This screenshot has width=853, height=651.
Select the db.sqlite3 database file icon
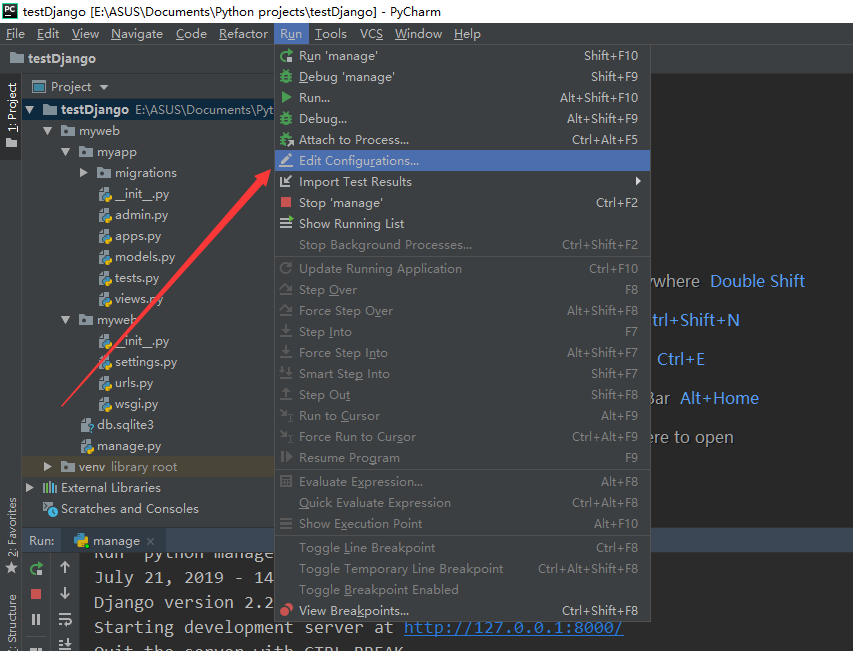click(x=87, y=425)
